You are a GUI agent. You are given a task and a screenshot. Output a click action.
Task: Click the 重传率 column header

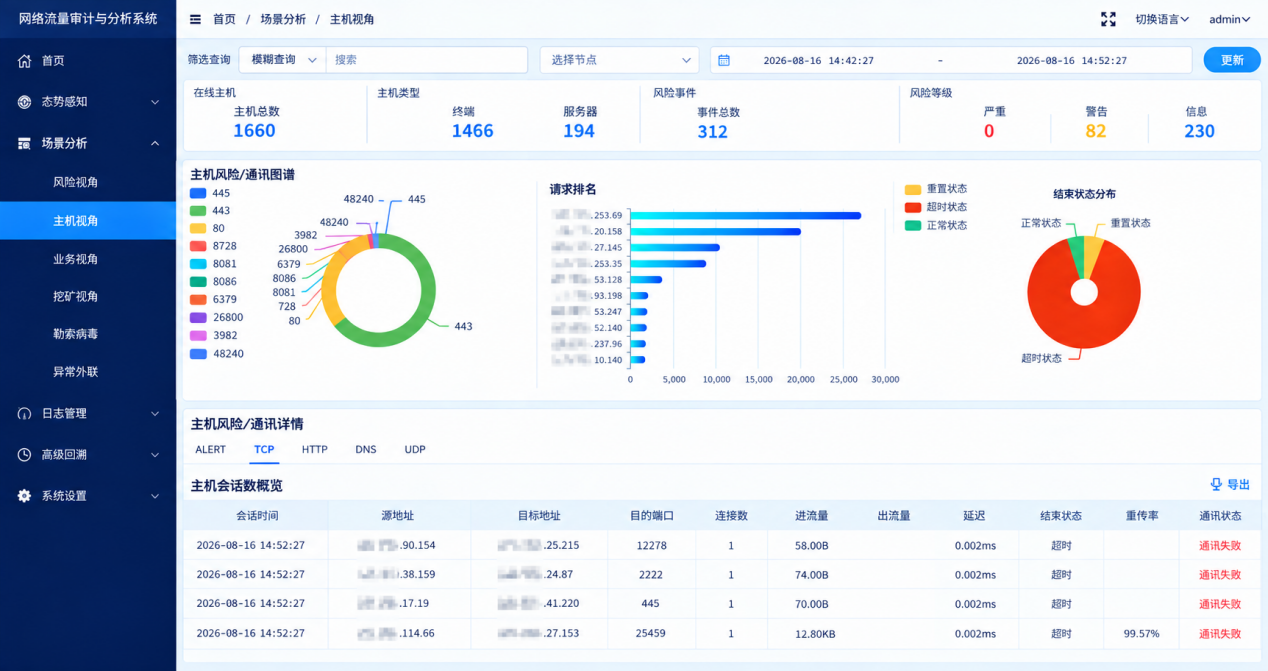coord(1141,516)
